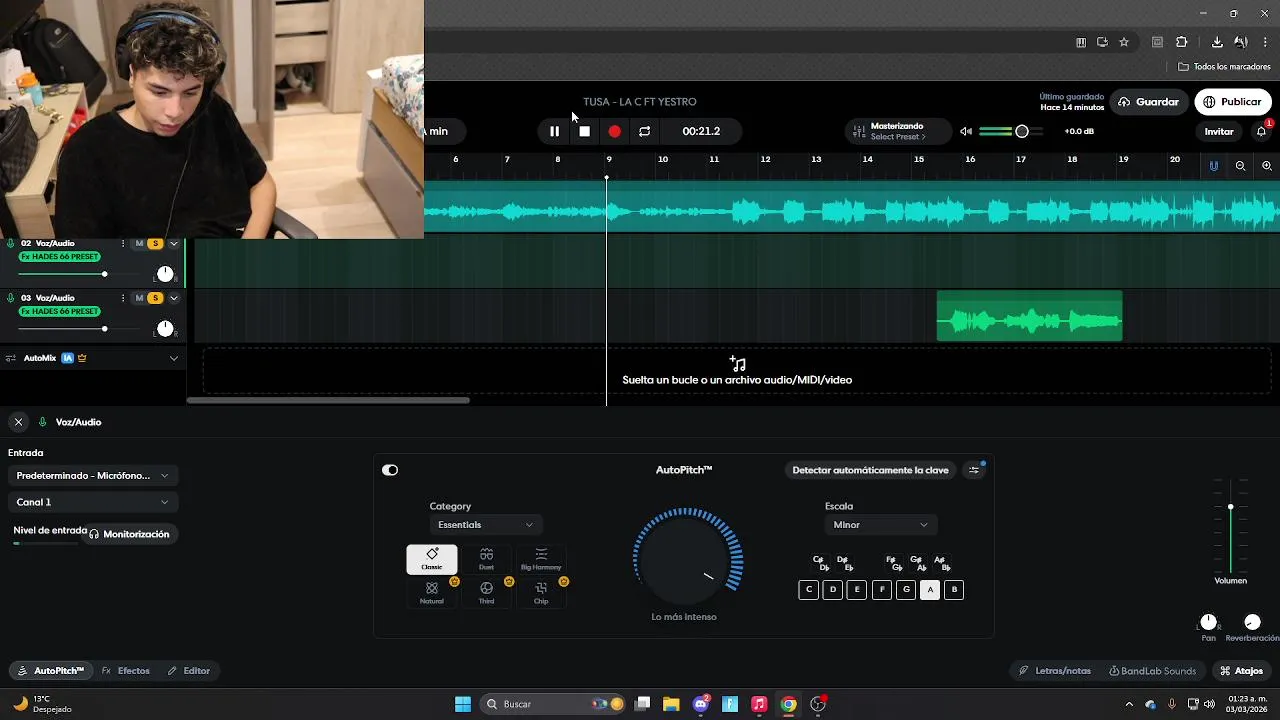Screen dimensions: 1280x720
Task: Select the Classic AutoPitch preset
Action: pos(432,559)
